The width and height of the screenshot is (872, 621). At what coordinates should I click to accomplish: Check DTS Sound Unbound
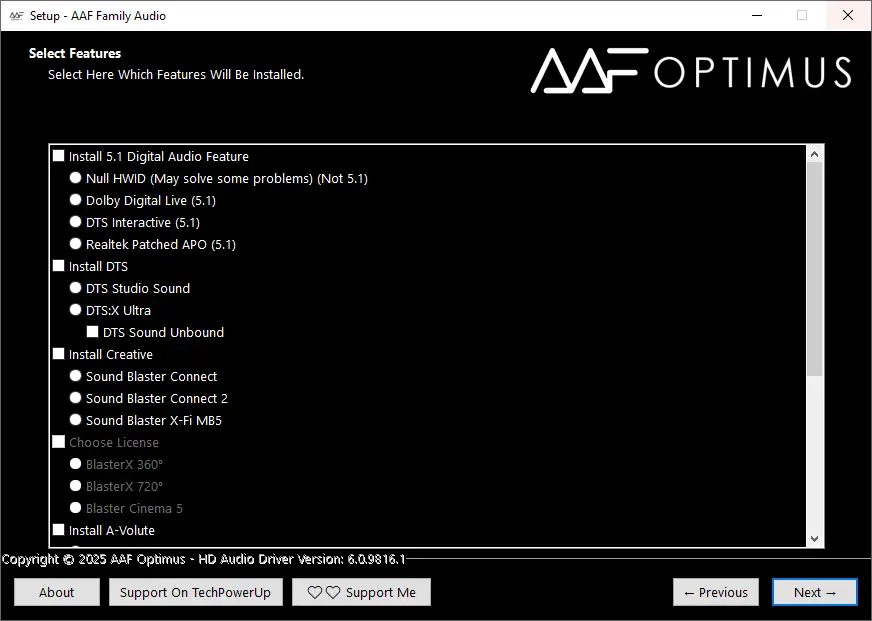pyautogui.click(x=93, y=331)
